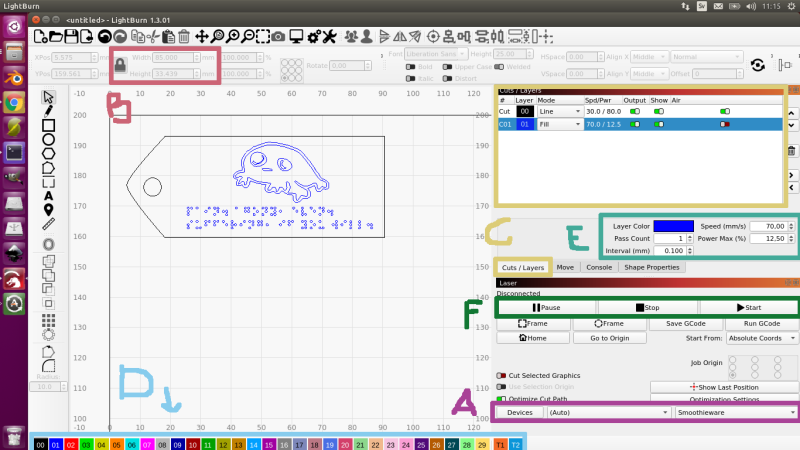Choose the pencil Draw Lines tool

tap(48, 111)
